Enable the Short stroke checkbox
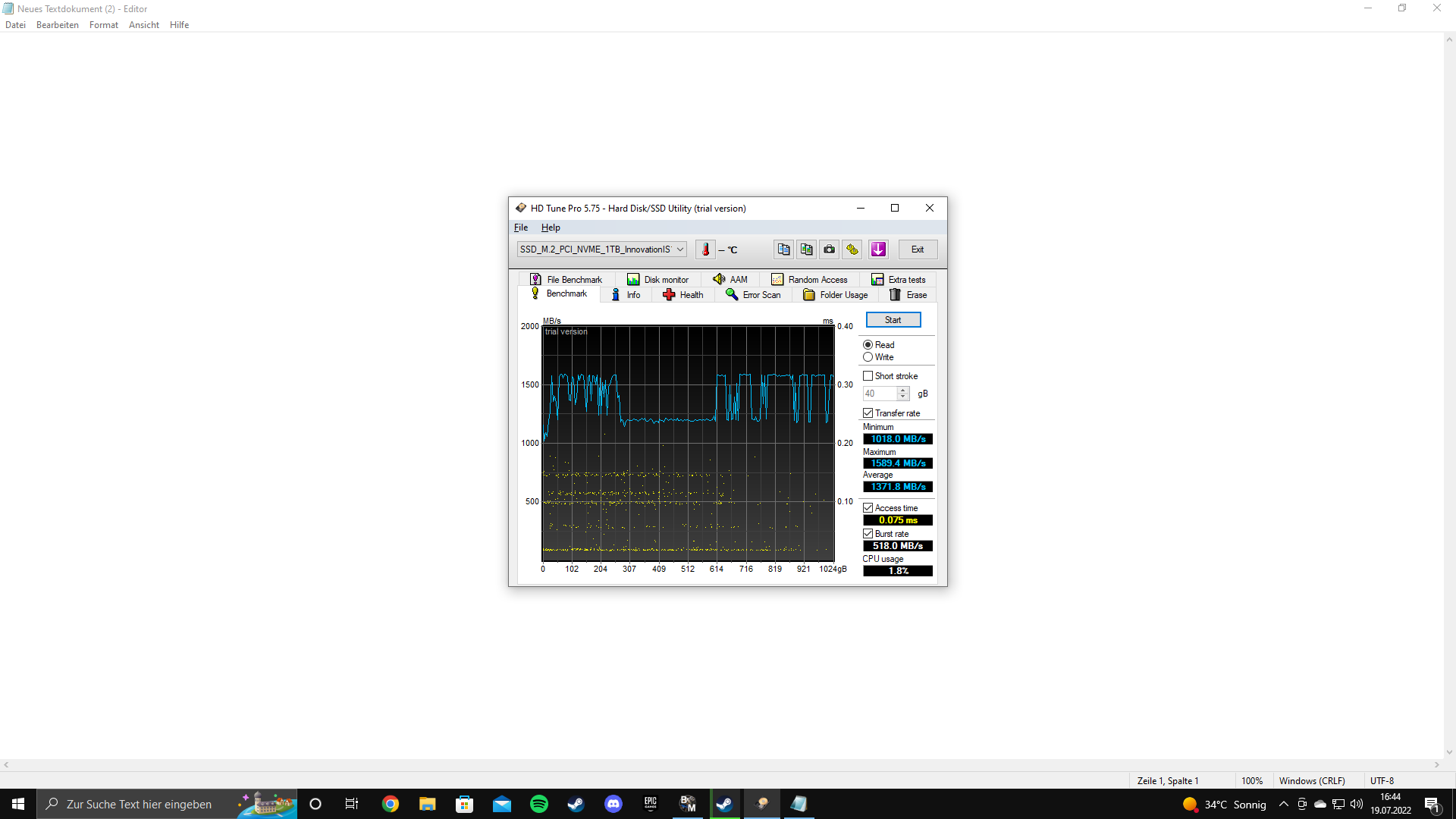1456x819 pixels. coord(868,376)
